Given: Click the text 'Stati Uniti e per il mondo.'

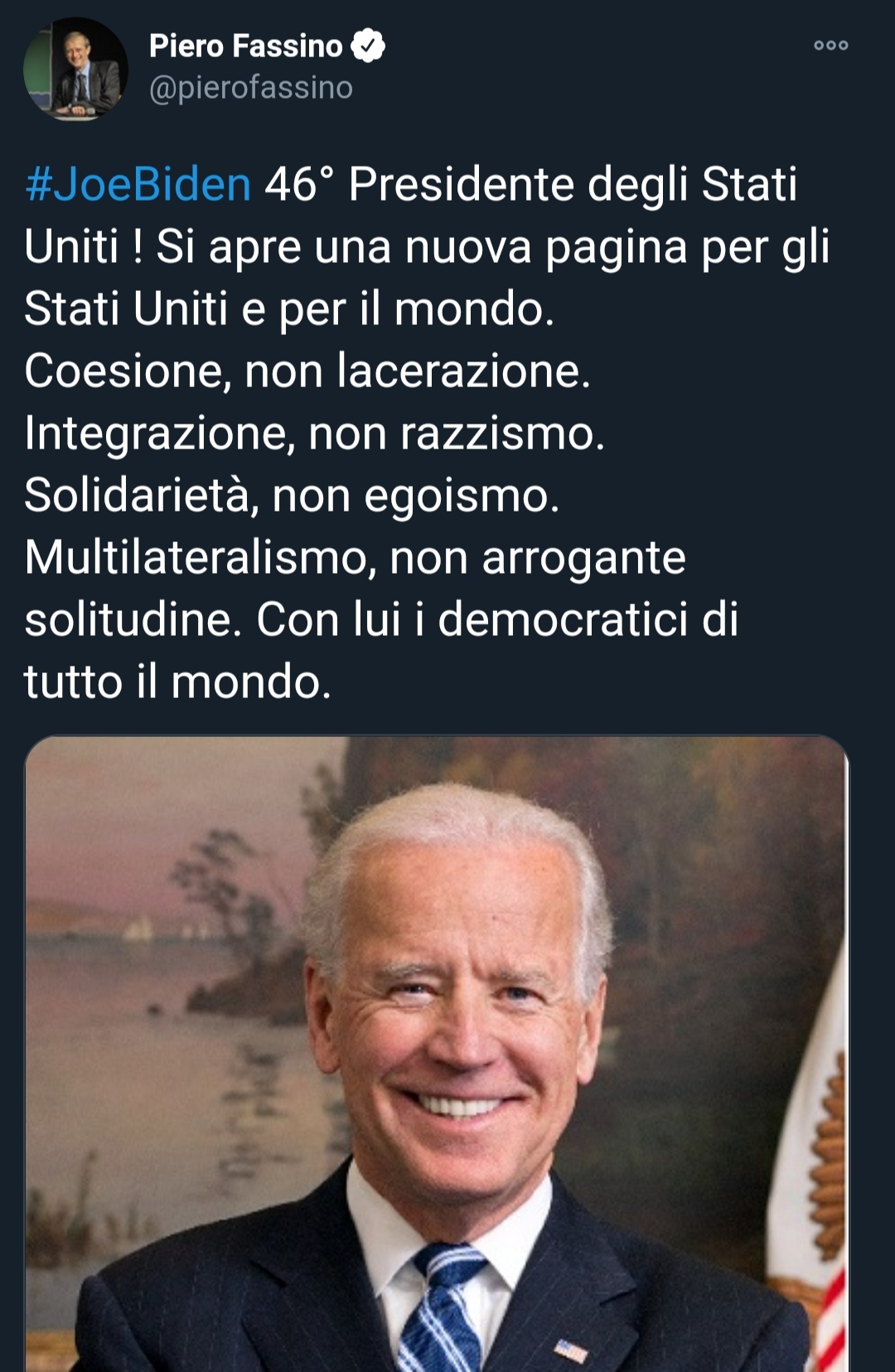Looking at the screenshot, I should click(x=289, y=308).
